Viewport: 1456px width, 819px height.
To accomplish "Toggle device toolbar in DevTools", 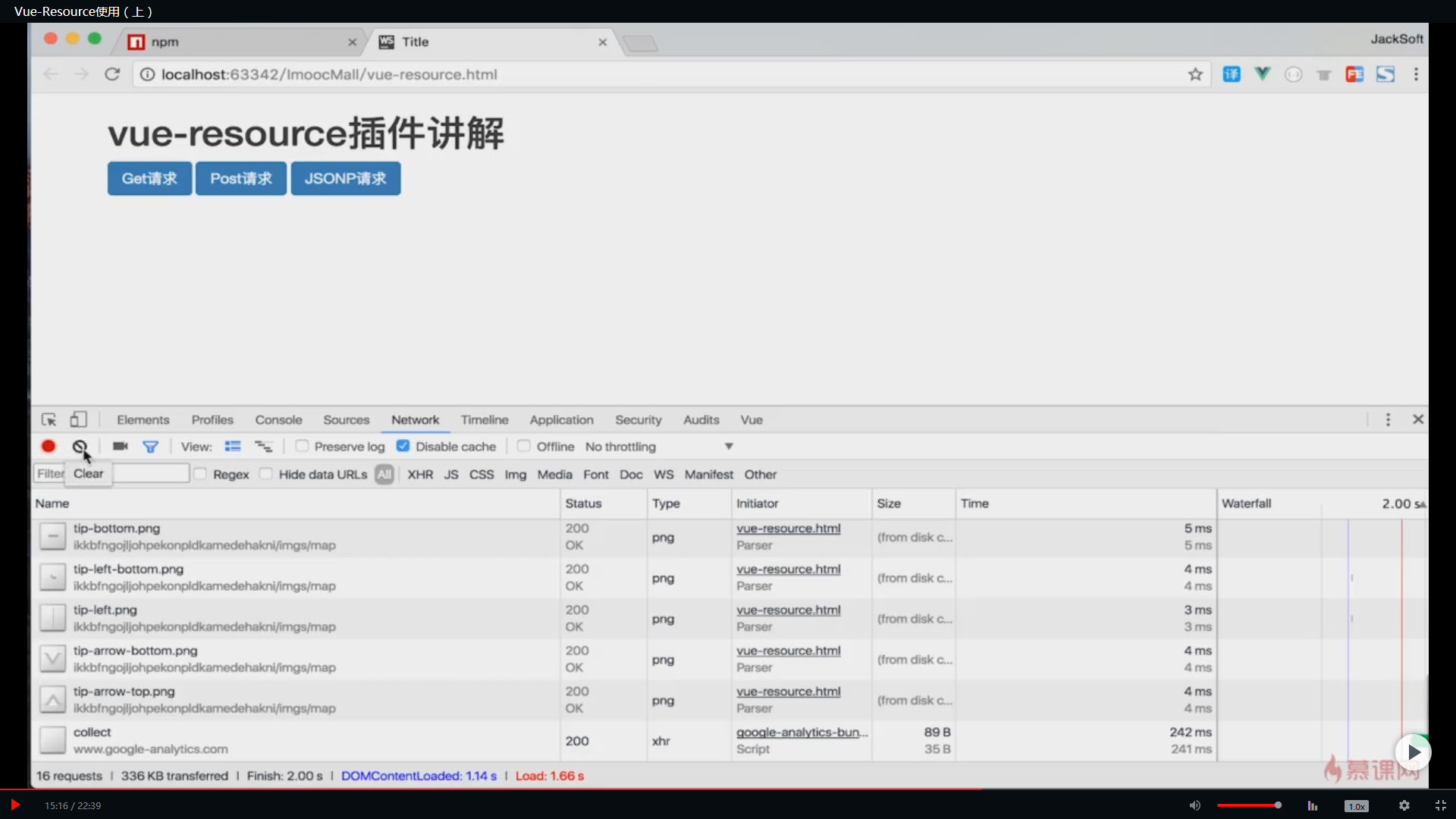I will tap(79, 419).
